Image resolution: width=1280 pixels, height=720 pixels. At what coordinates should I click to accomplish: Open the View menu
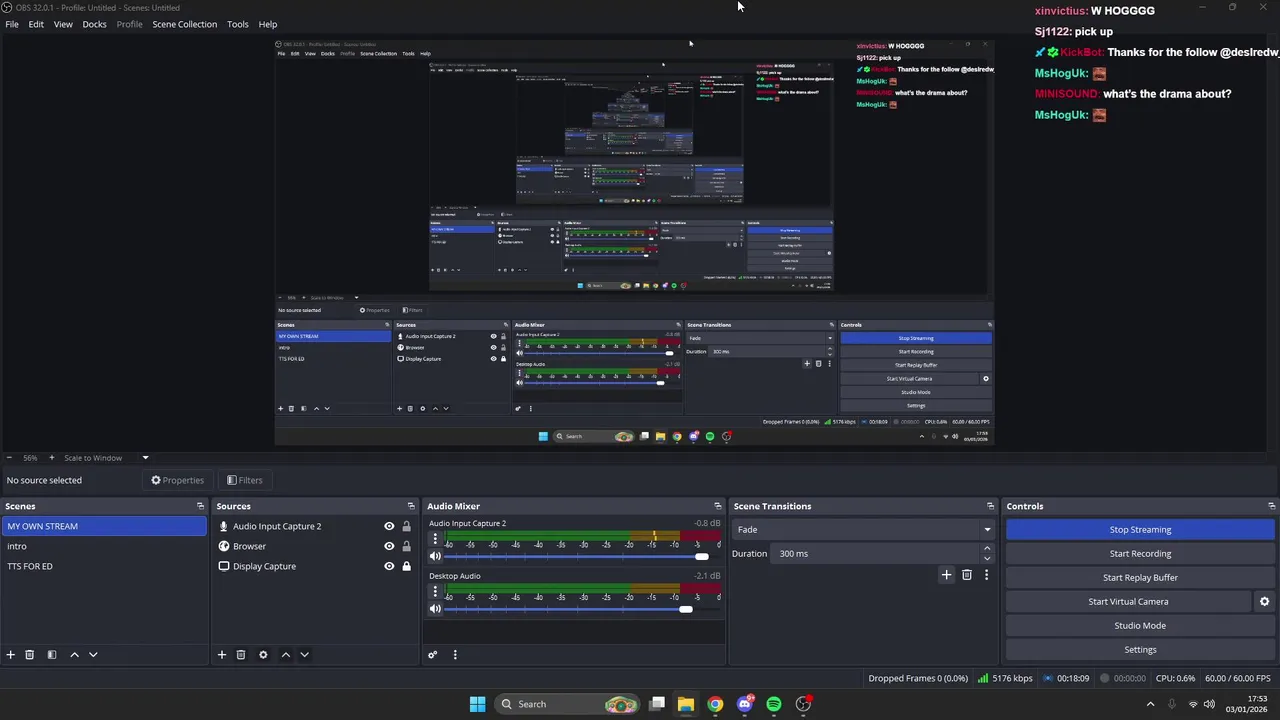tap(63, 24)
